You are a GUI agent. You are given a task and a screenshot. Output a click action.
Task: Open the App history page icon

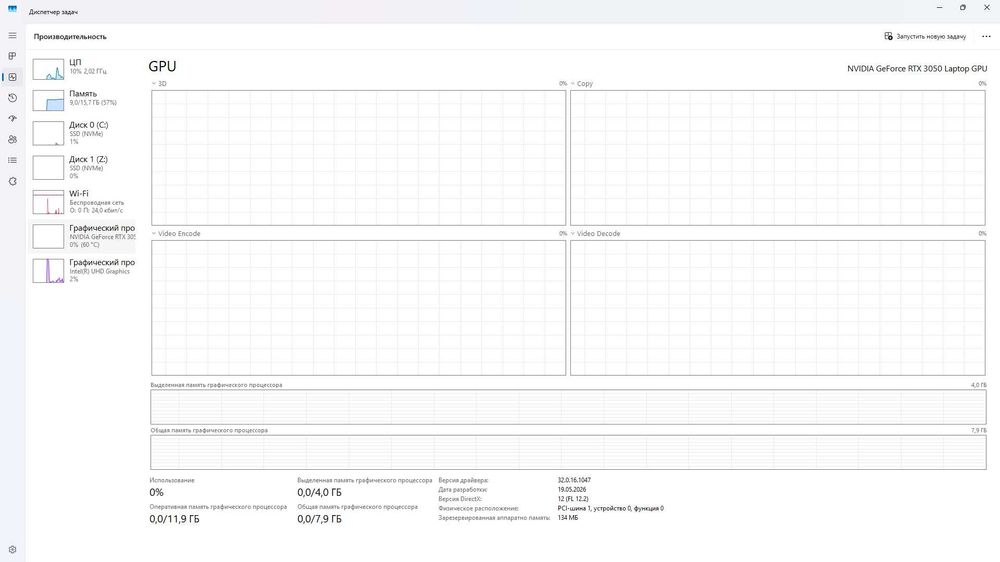pos(12,98)
